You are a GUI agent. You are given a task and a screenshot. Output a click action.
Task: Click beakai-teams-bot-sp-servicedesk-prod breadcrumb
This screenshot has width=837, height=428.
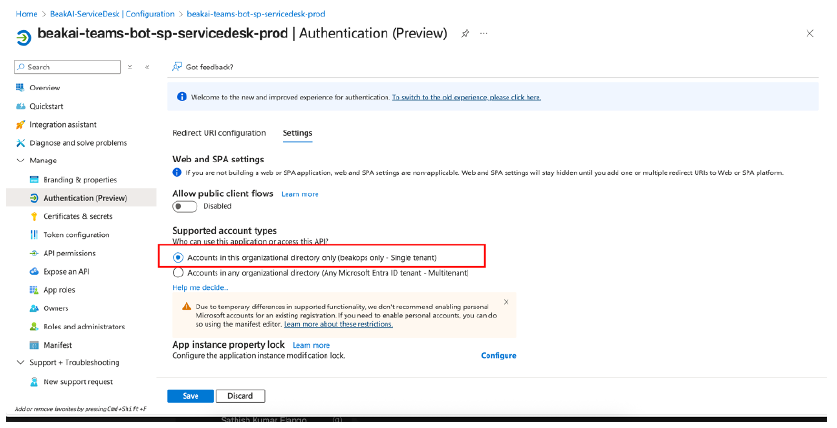(256, 14)
